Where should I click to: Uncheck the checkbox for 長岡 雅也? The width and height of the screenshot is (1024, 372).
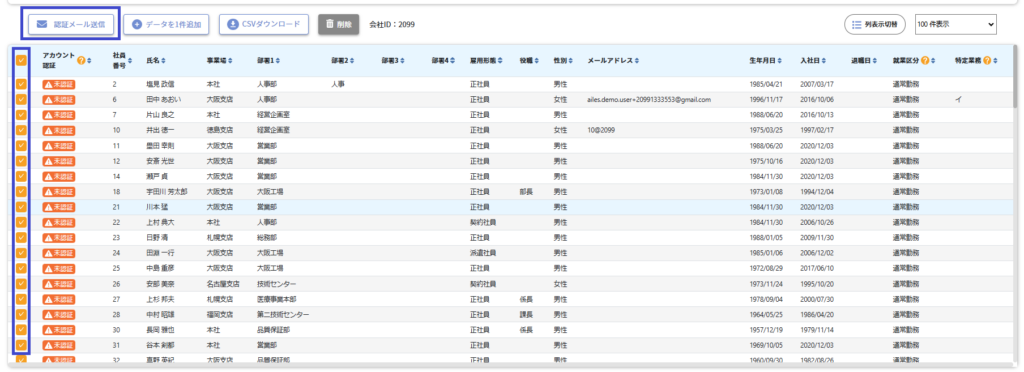pyautogui.click(x=21, y=330)
